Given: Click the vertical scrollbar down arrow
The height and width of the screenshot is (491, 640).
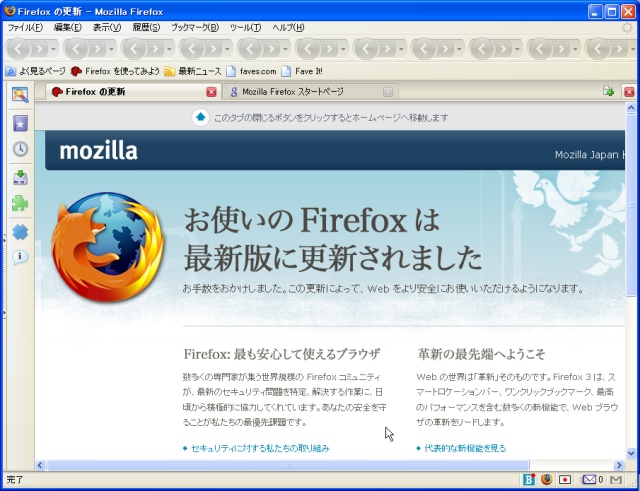Looking at the screenshot, I should click(631, 453).
